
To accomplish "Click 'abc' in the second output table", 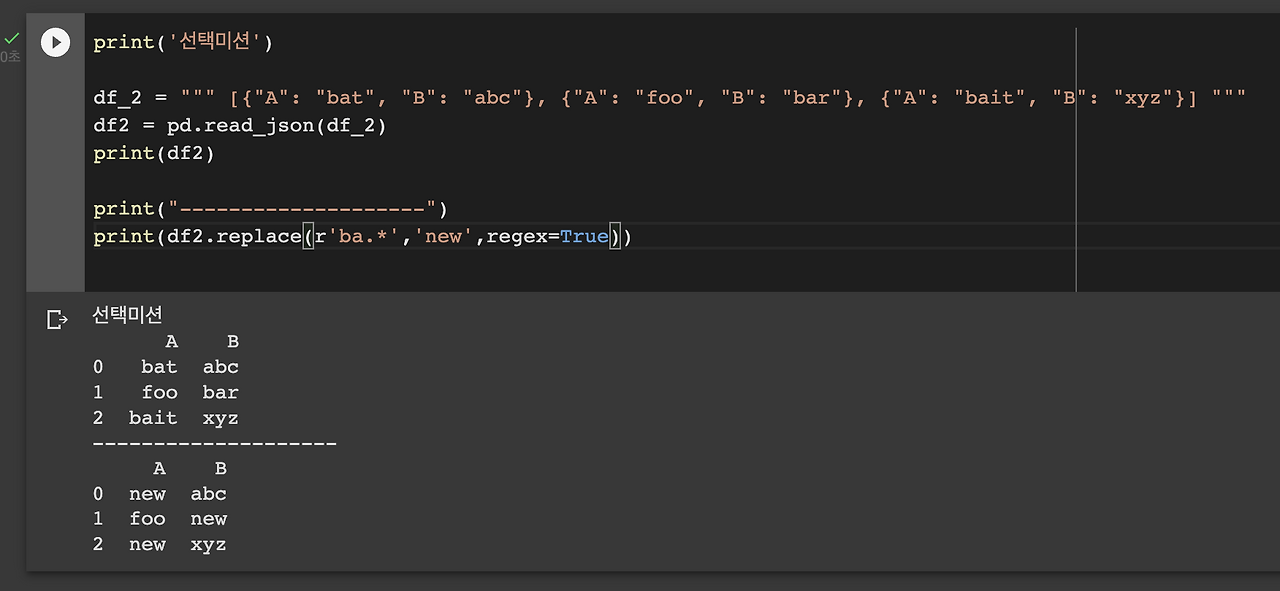I will pyautogui.click(x=208, y=494).
